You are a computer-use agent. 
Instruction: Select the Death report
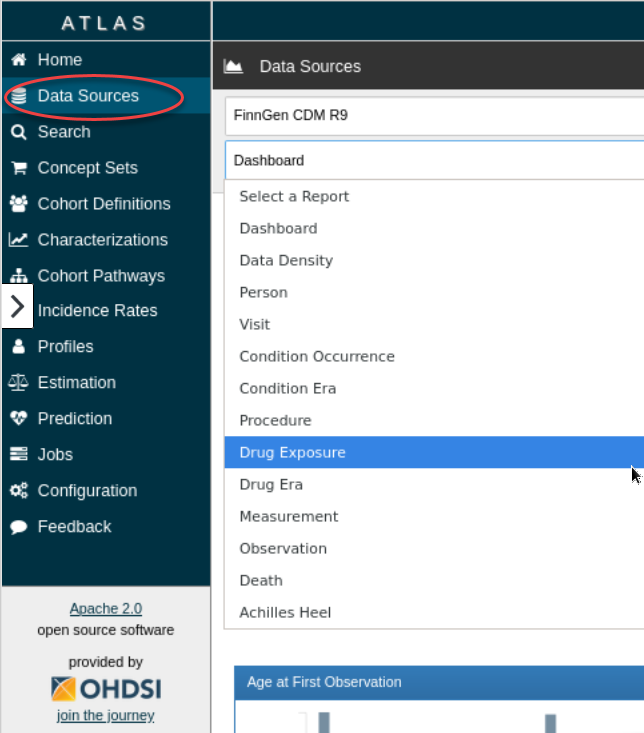tap(434, 581)
